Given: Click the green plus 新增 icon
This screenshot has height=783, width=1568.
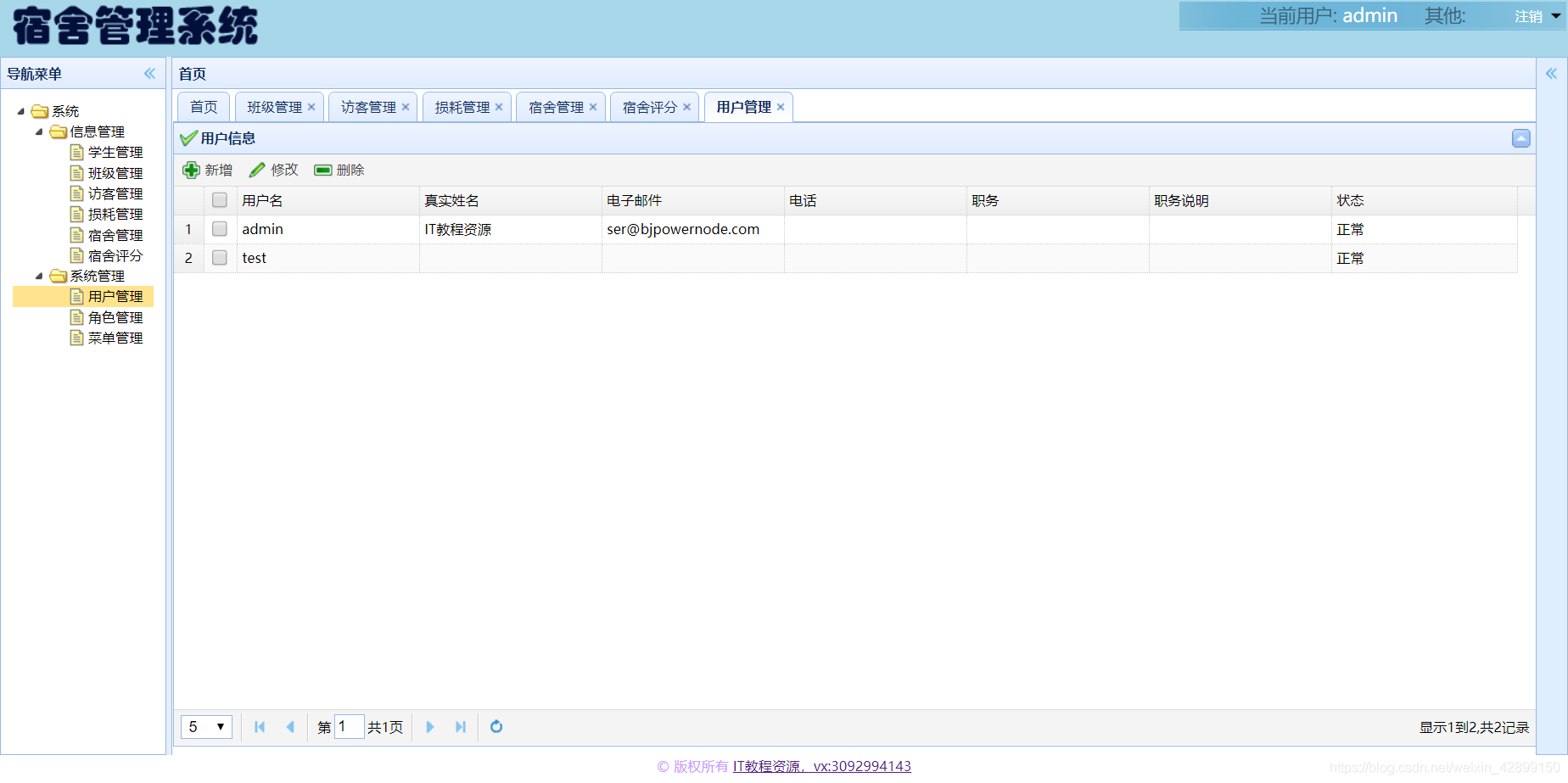Looking at the screenshot, I should (x=191, y=171).
